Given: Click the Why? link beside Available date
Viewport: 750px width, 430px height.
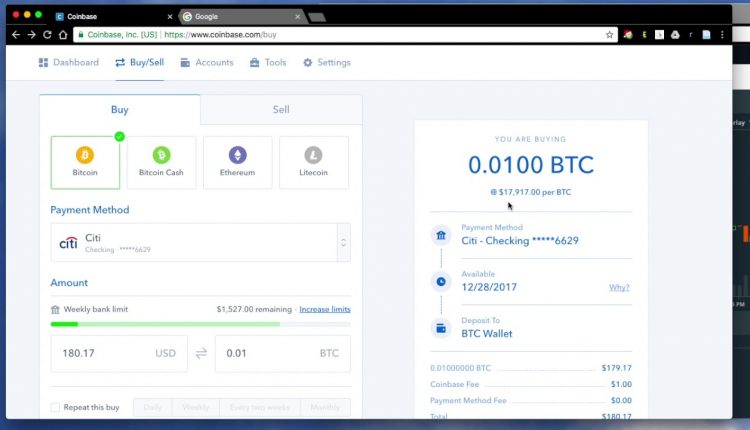Looking at the screenshot, I should (x=619, y=287).
